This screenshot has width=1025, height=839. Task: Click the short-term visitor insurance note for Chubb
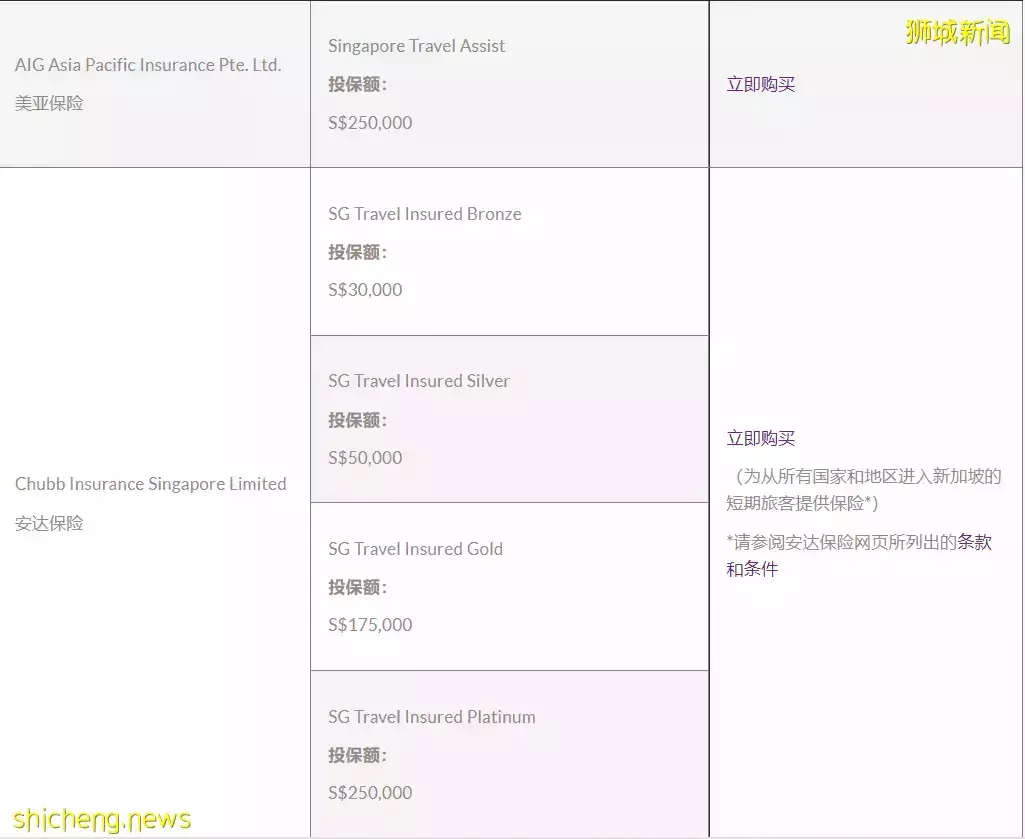[864, 490]
